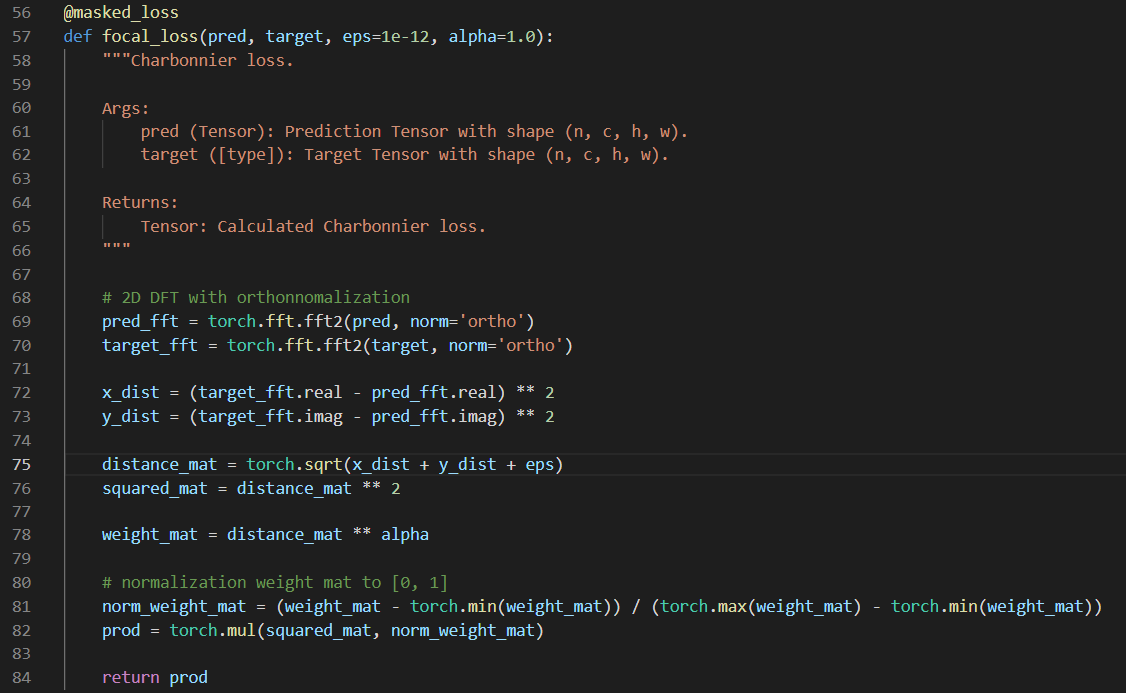This screenshot has width=1126, height=693.
Task: Click the target_fft variable on line 70
Action: click(x=149, y=345)
